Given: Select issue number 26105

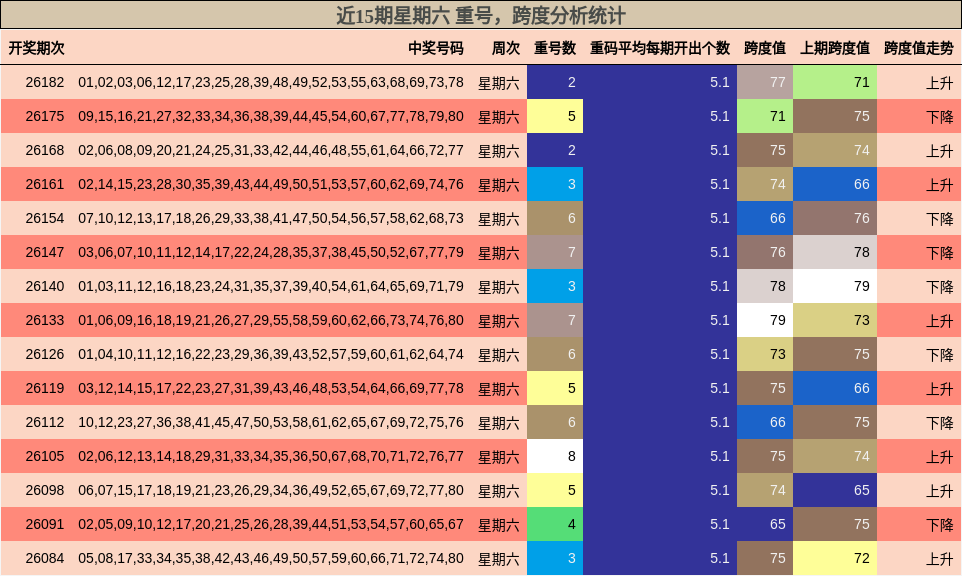Looking at the screenshot, I should pyautogui.click(x=45, y=456).
